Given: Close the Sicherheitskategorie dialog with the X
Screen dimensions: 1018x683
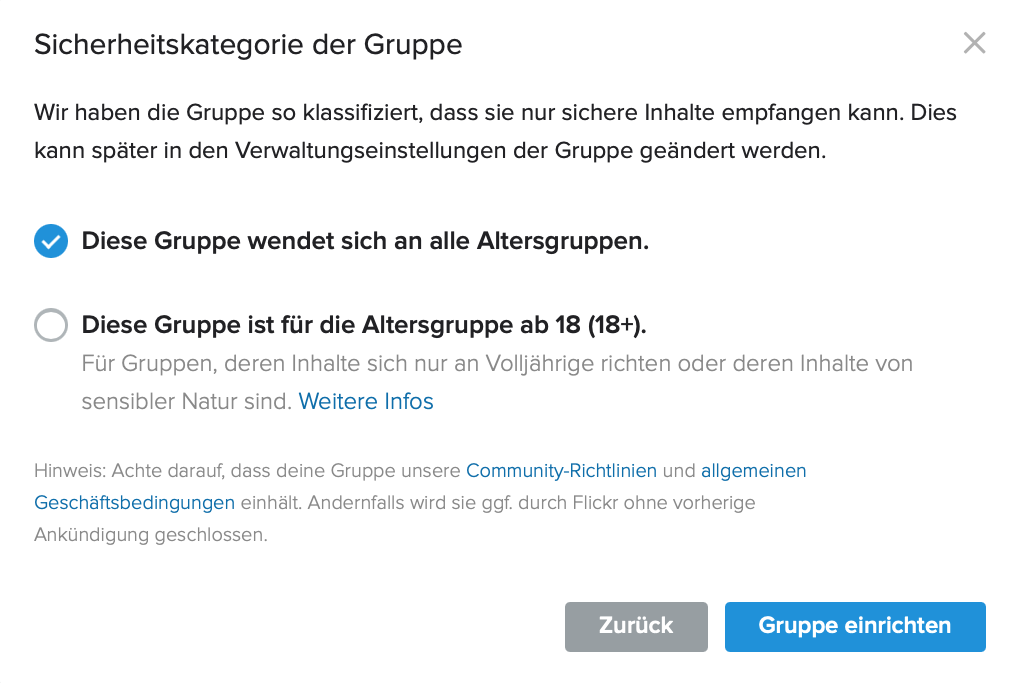Looking at the screenshot, I should pyautogui.click(x=974, y=43).
